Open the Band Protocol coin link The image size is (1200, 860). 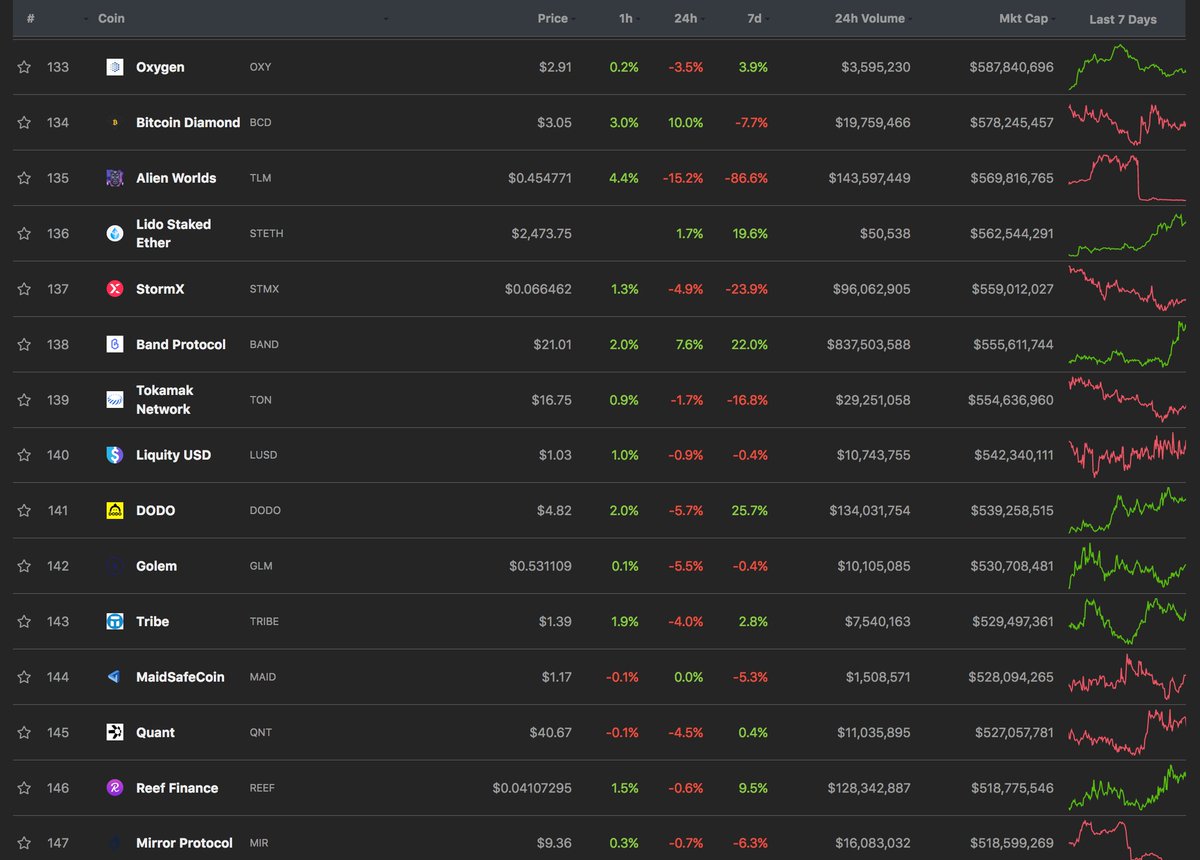coord(181,344)
